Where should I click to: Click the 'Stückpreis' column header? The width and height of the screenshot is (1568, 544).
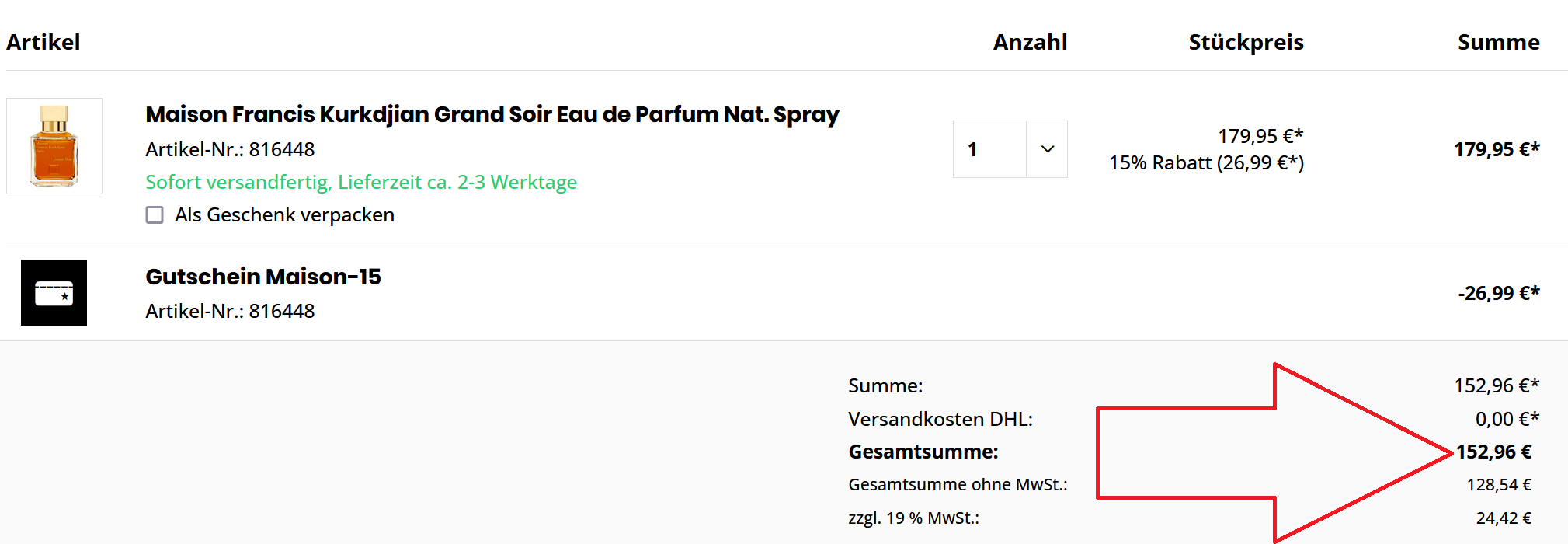[x=1246, y=42]
